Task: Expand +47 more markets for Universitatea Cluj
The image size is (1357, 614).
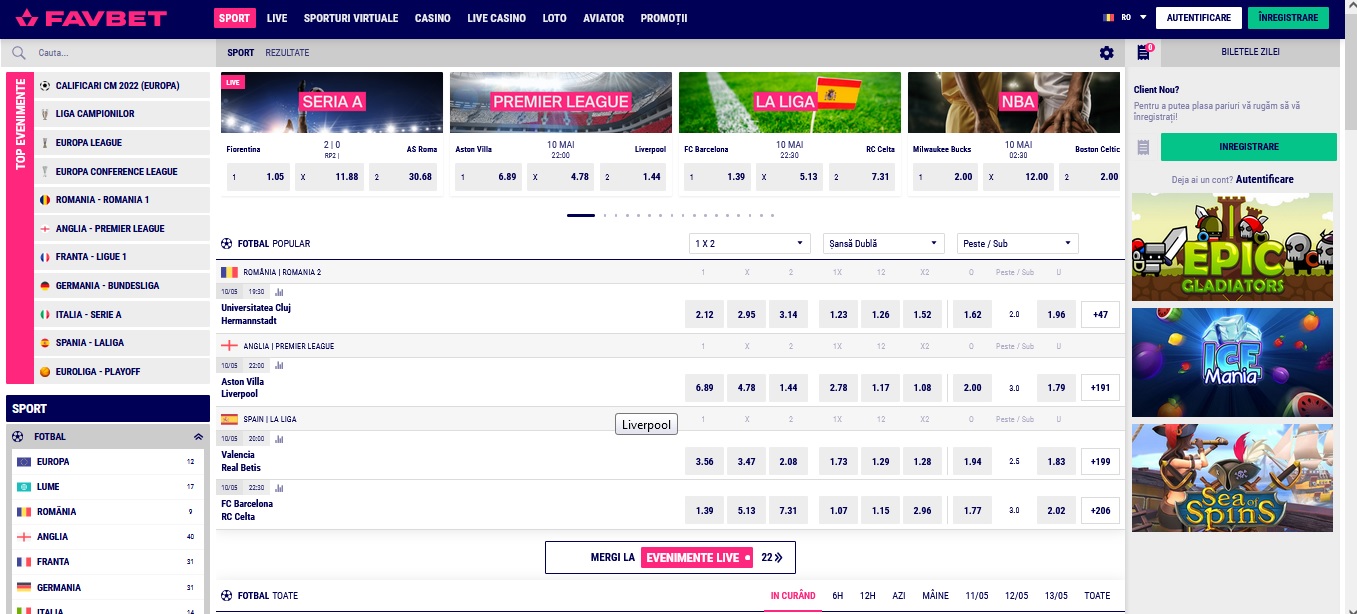Action: coord(1100,315)
